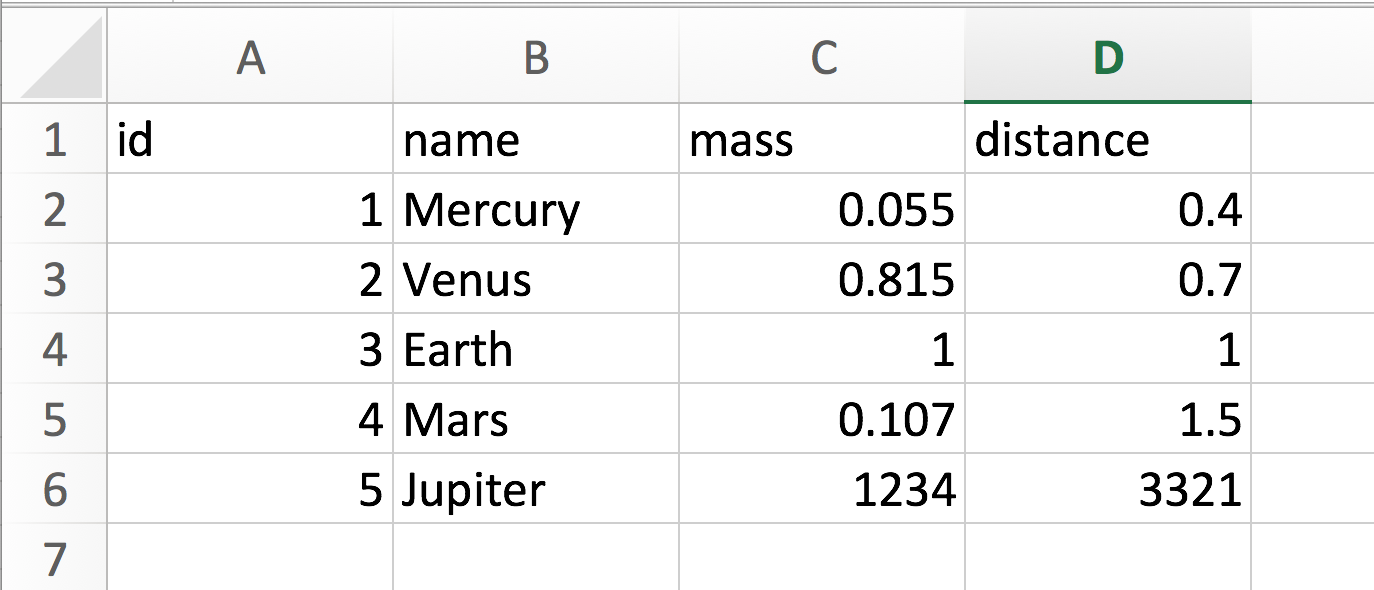Select column C header
Image resolution: width=1374 pixels, height=590 pixels.
(x=822, y=60)
